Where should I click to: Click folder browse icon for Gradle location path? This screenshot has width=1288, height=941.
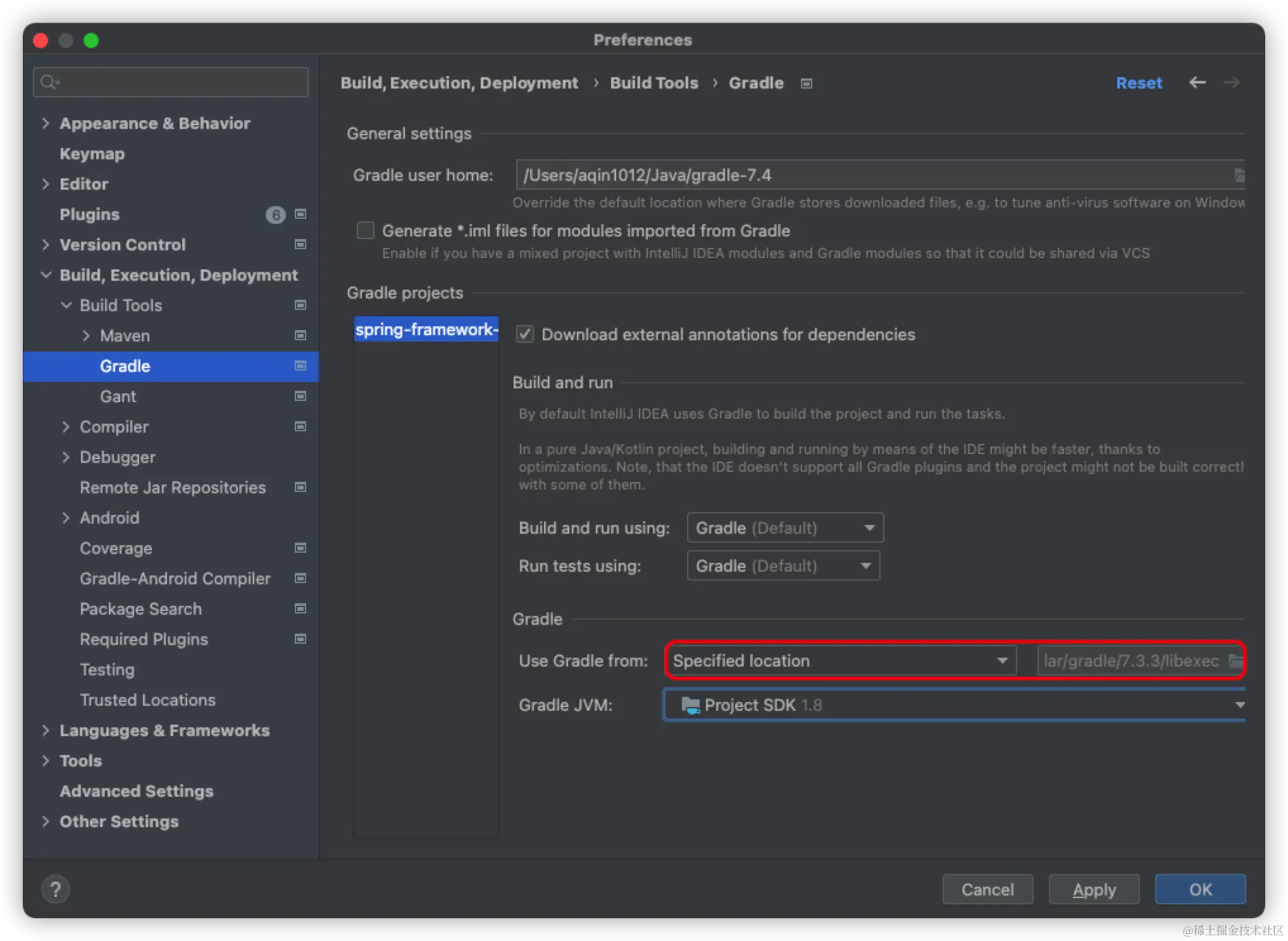(1235, 661)
